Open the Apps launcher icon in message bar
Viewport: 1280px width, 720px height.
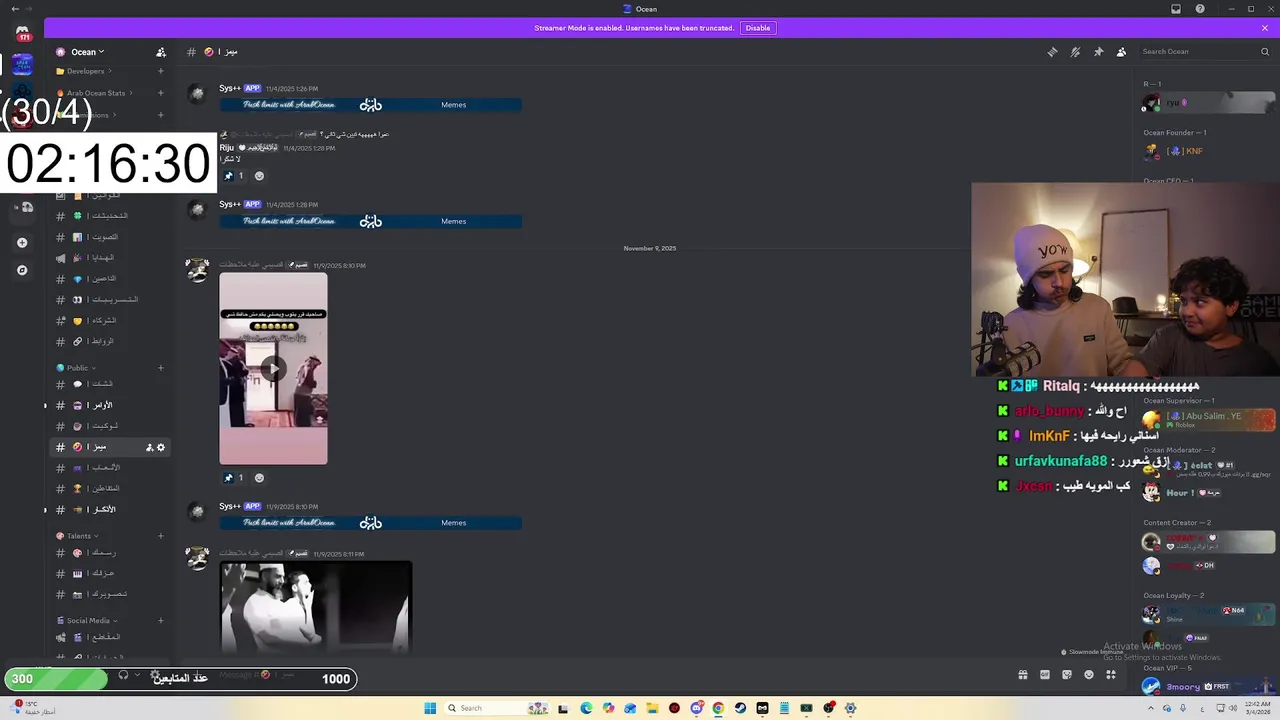tap(1111, 675)
